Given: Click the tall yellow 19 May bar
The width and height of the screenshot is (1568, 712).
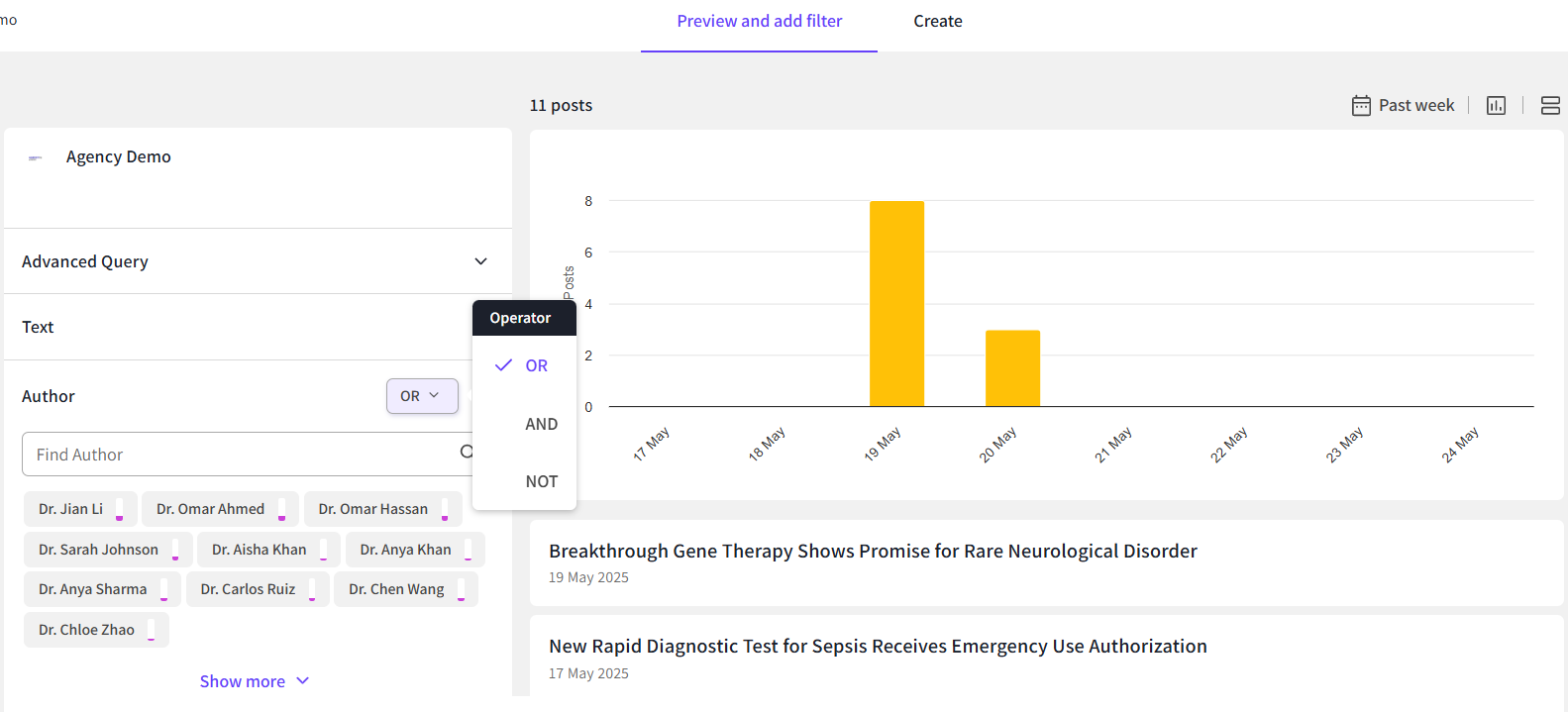Looking at the screenshot, I should coord(896,303).
